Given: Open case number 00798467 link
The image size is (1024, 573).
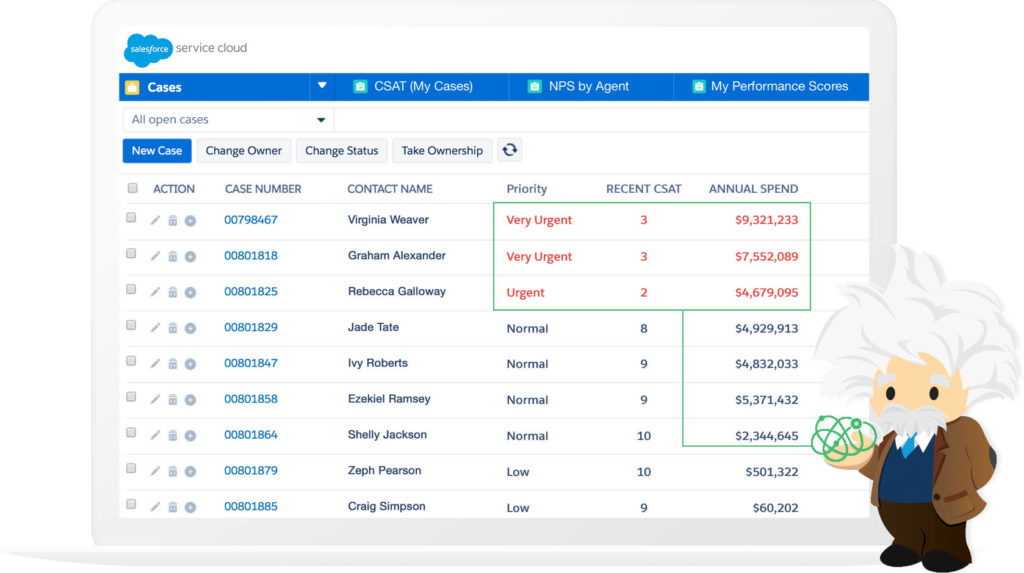Looking at the screenshot, I should (x=251, y=220).
